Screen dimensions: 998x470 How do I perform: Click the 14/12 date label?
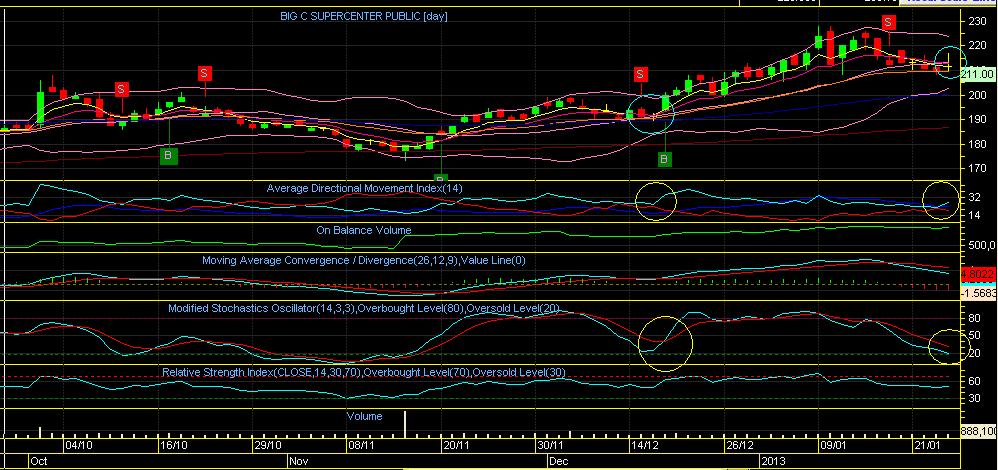[644, 445]
